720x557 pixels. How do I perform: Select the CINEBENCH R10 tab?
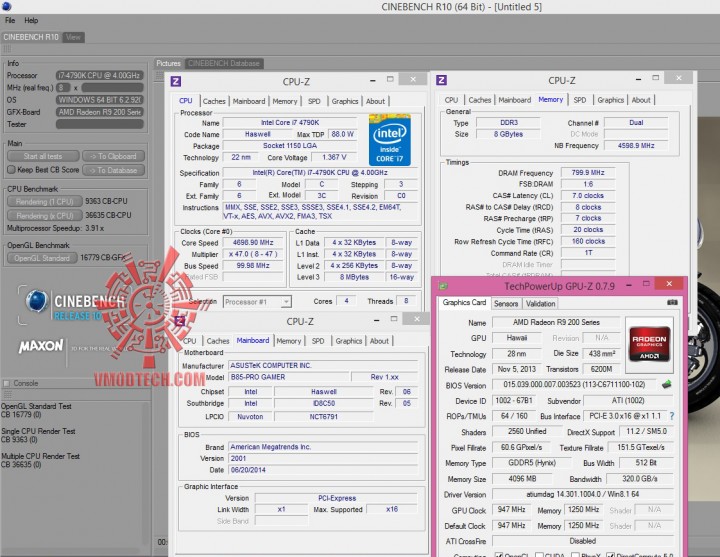point(31,37)
